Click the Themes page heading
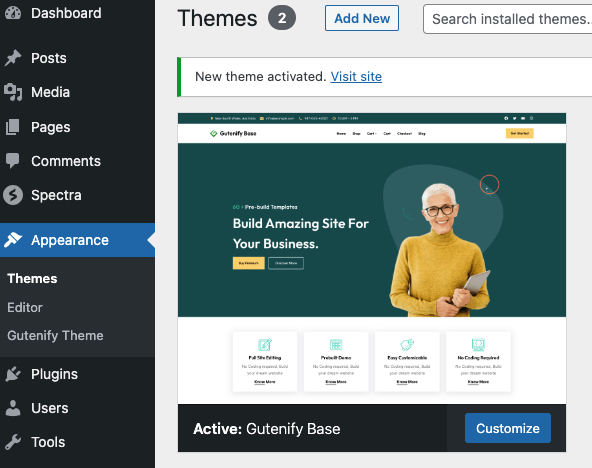Screen dimensions: 592x468 point(217,18)
